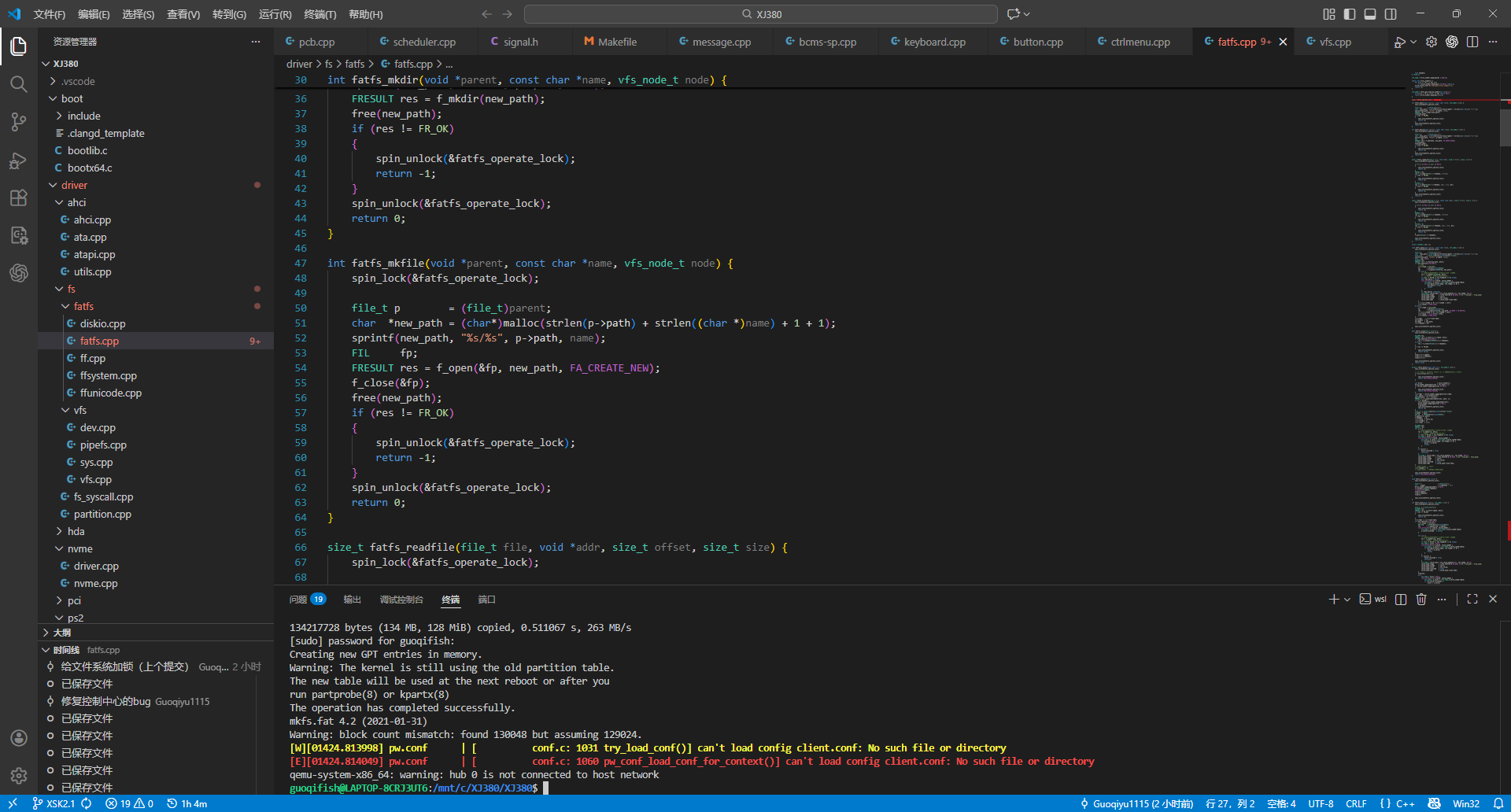Open the Manage gear icon
This screenshot has width=1511, height=812.
pyautogui.click(x=19, y=776)
